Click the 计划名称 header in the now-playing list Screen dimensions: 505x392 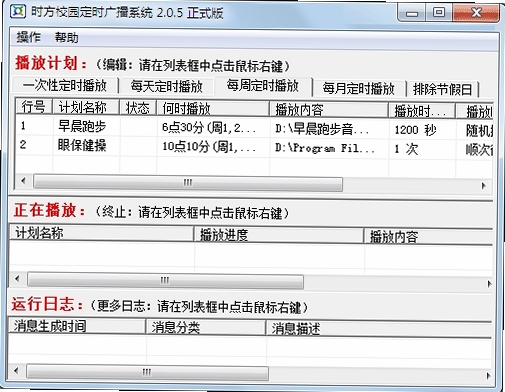(101, 233)
